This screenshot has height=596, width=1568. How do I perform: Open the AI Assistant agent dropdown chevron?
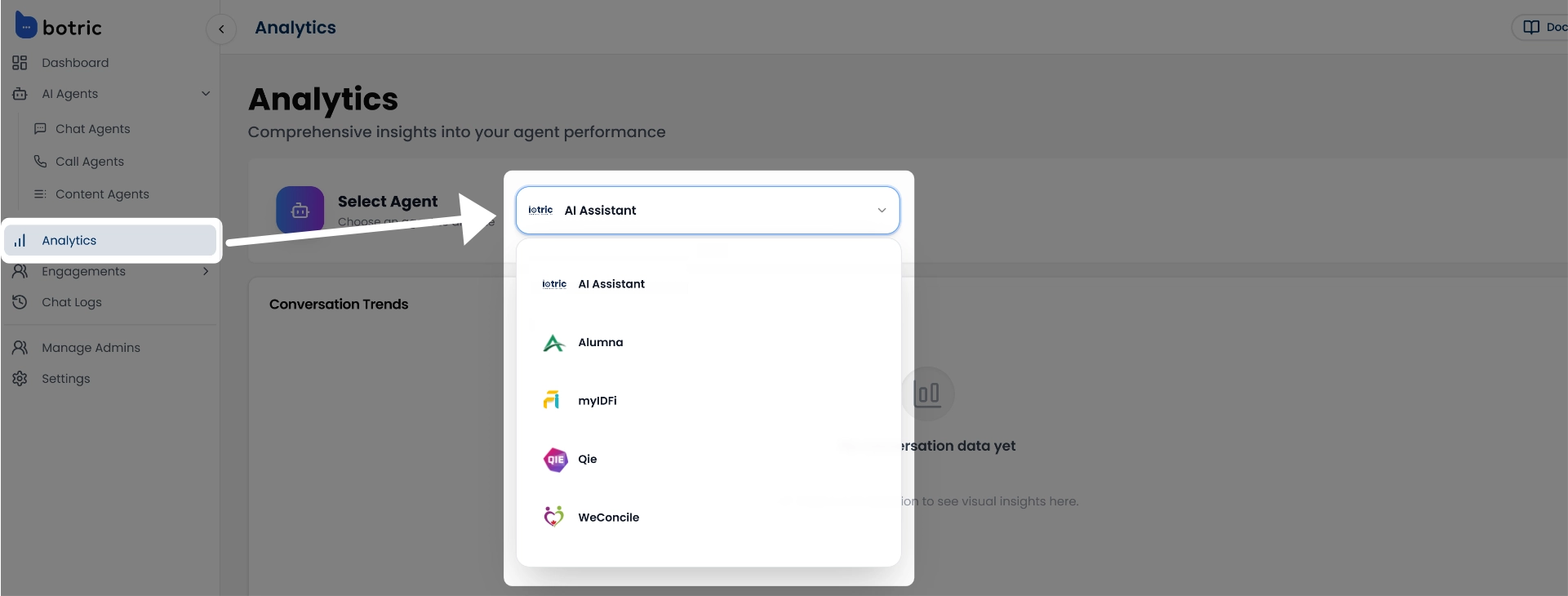(x=881, y=210)
